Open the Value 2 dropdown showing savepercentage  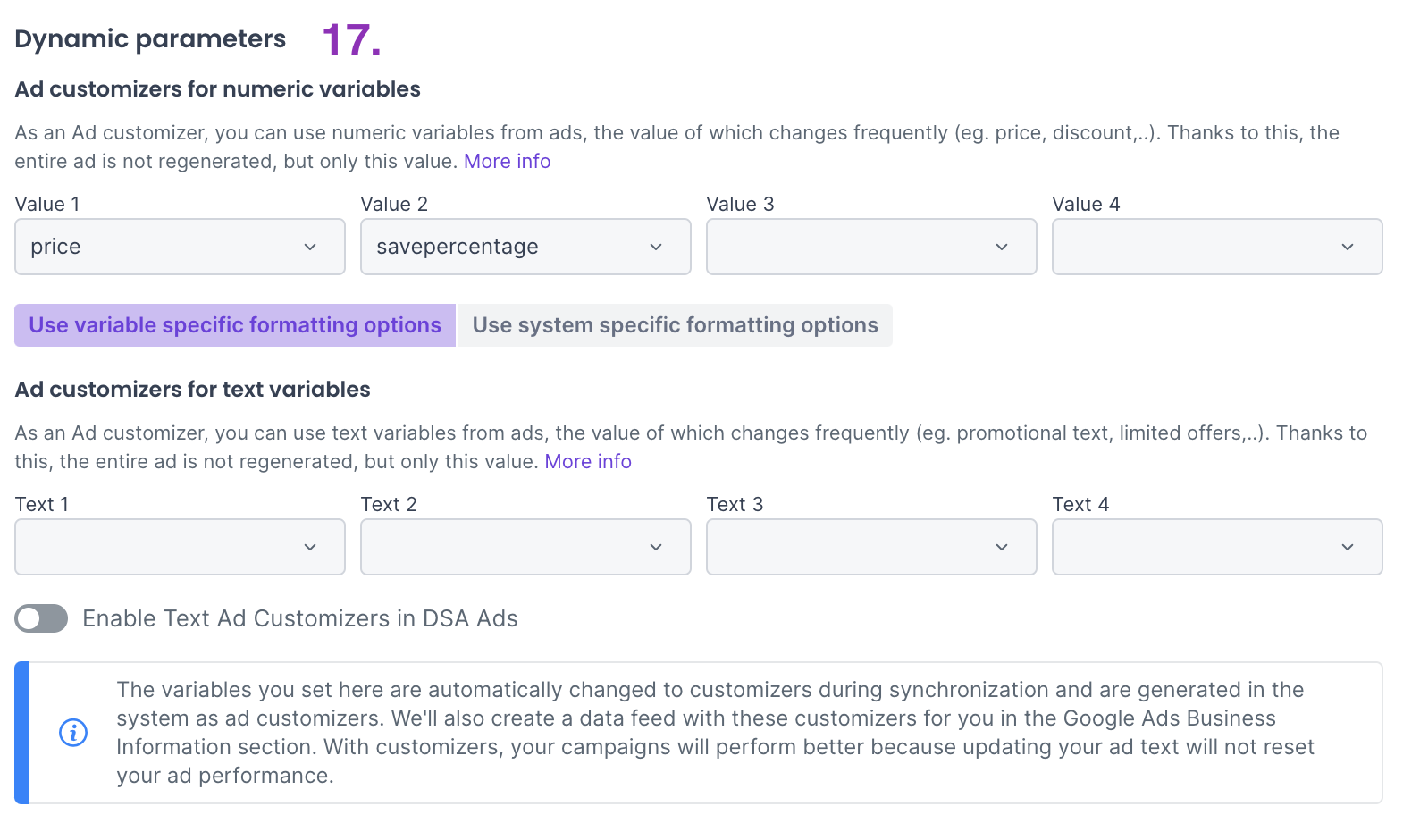525,247
